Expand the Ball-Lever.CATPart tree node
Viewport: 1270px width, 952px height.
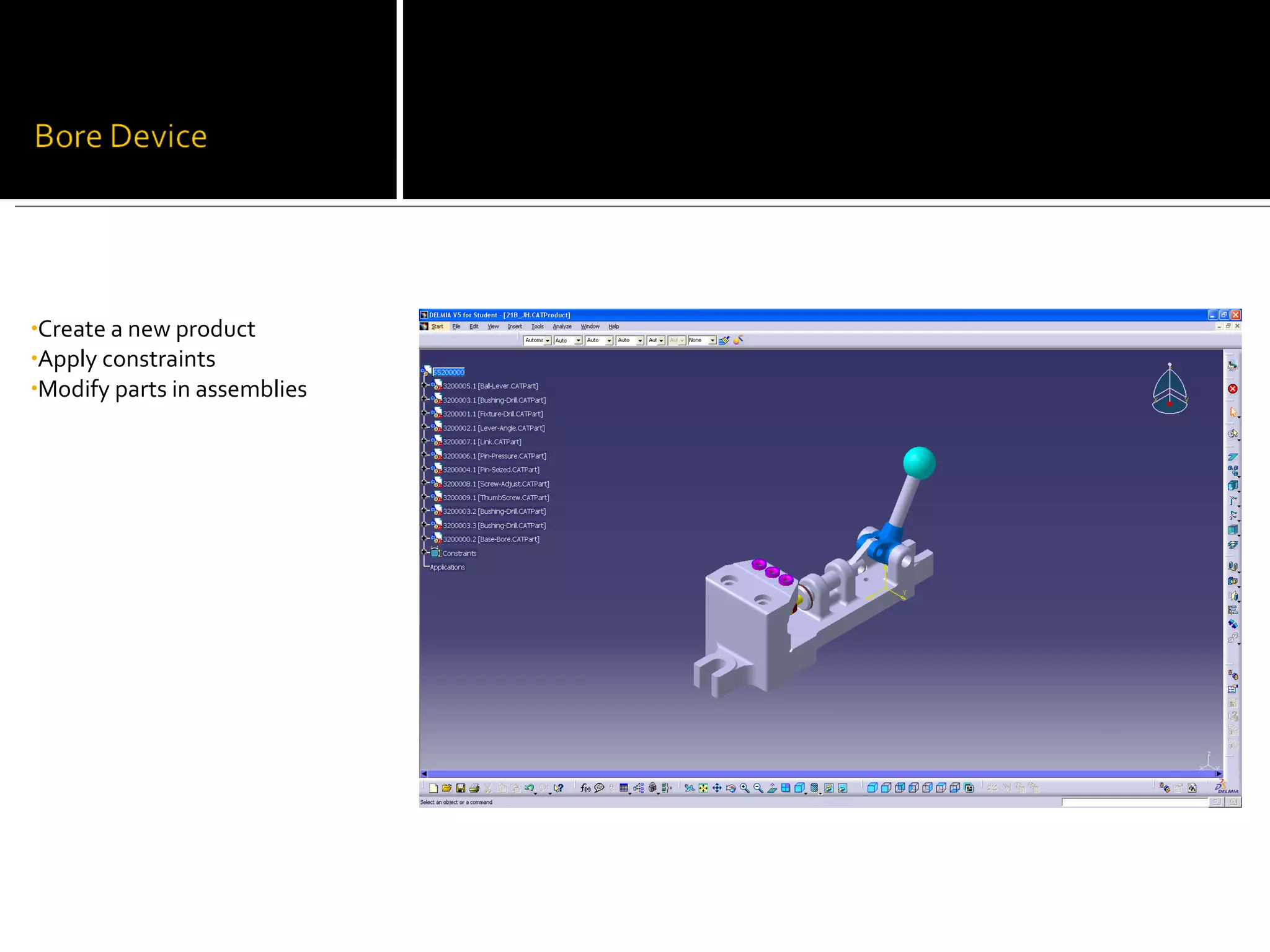(x=424, y=386)
